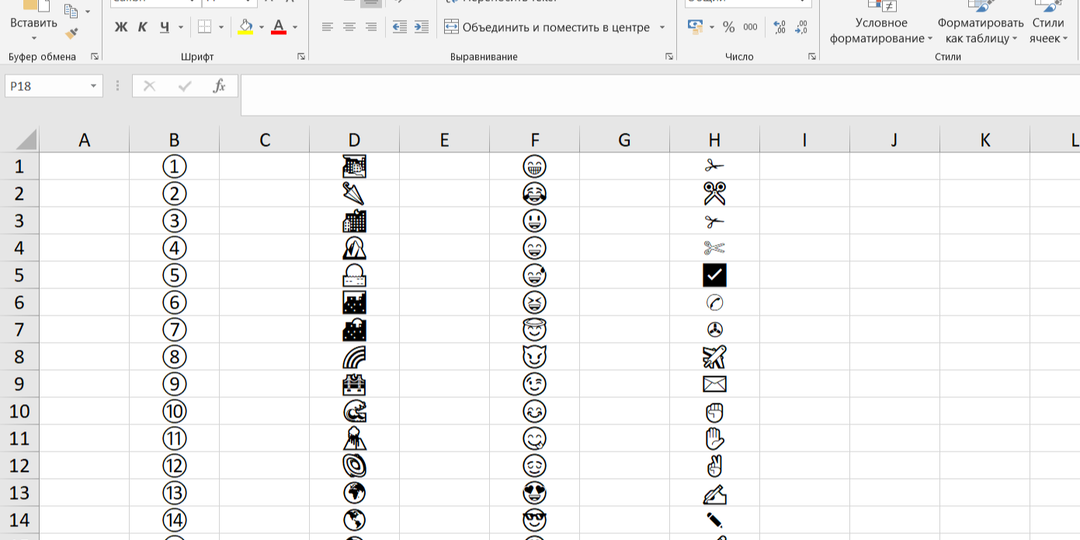Open the underline style dropdown arrow

tap(180, 28)
